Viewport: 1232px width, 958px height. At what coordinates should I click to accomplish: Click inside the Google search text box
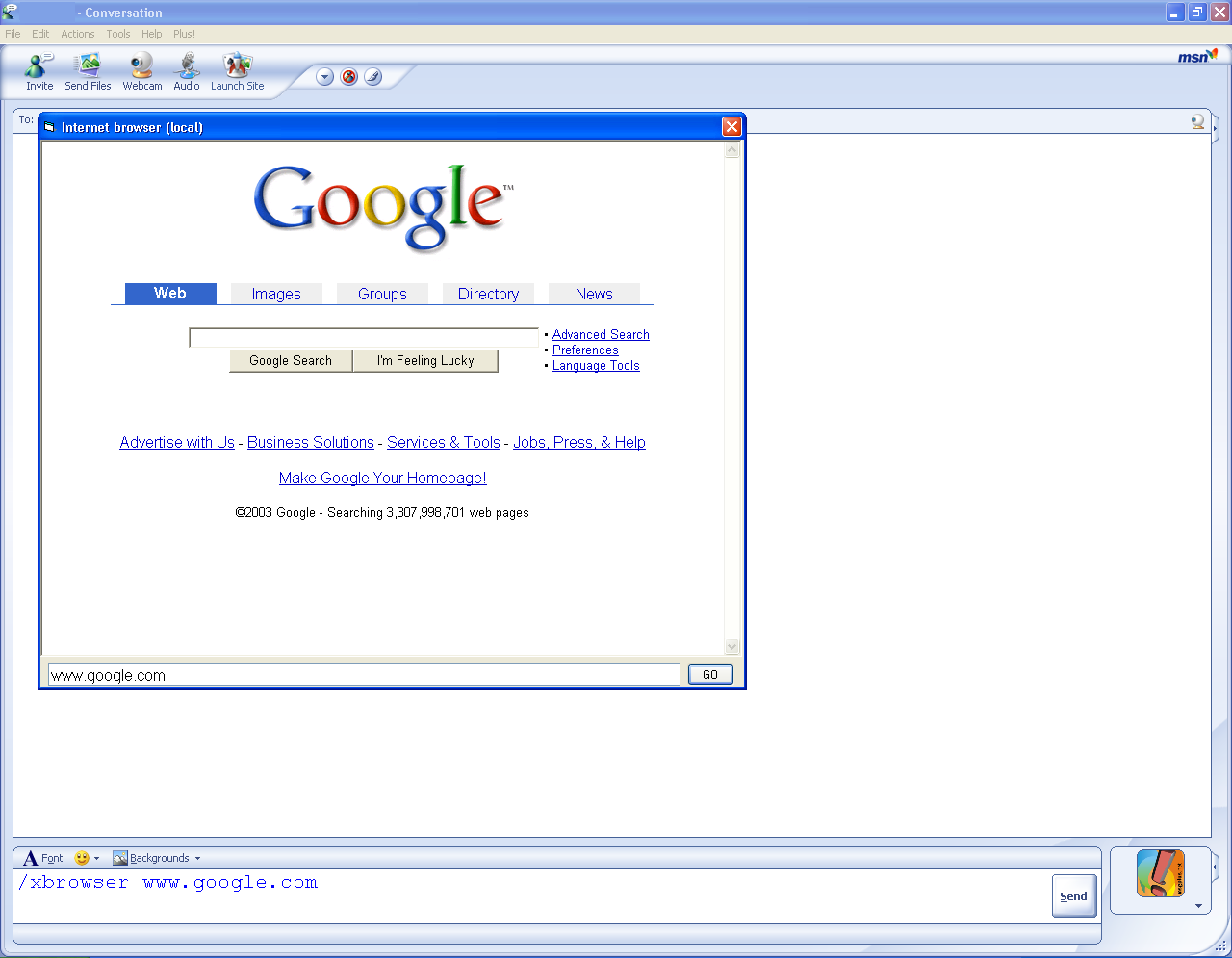click(x=364, y=338)
